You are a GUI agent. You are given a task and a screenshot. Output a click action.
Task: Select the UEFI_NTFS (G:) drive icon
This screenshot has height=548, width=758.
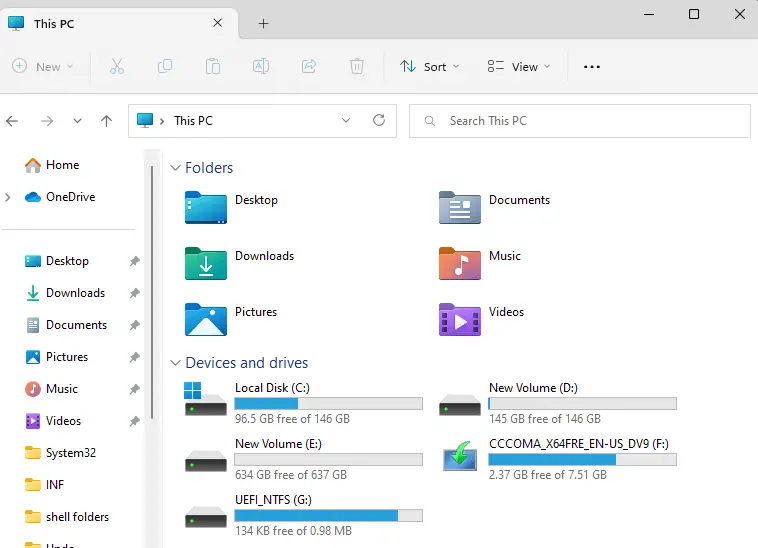click(205, 517)
